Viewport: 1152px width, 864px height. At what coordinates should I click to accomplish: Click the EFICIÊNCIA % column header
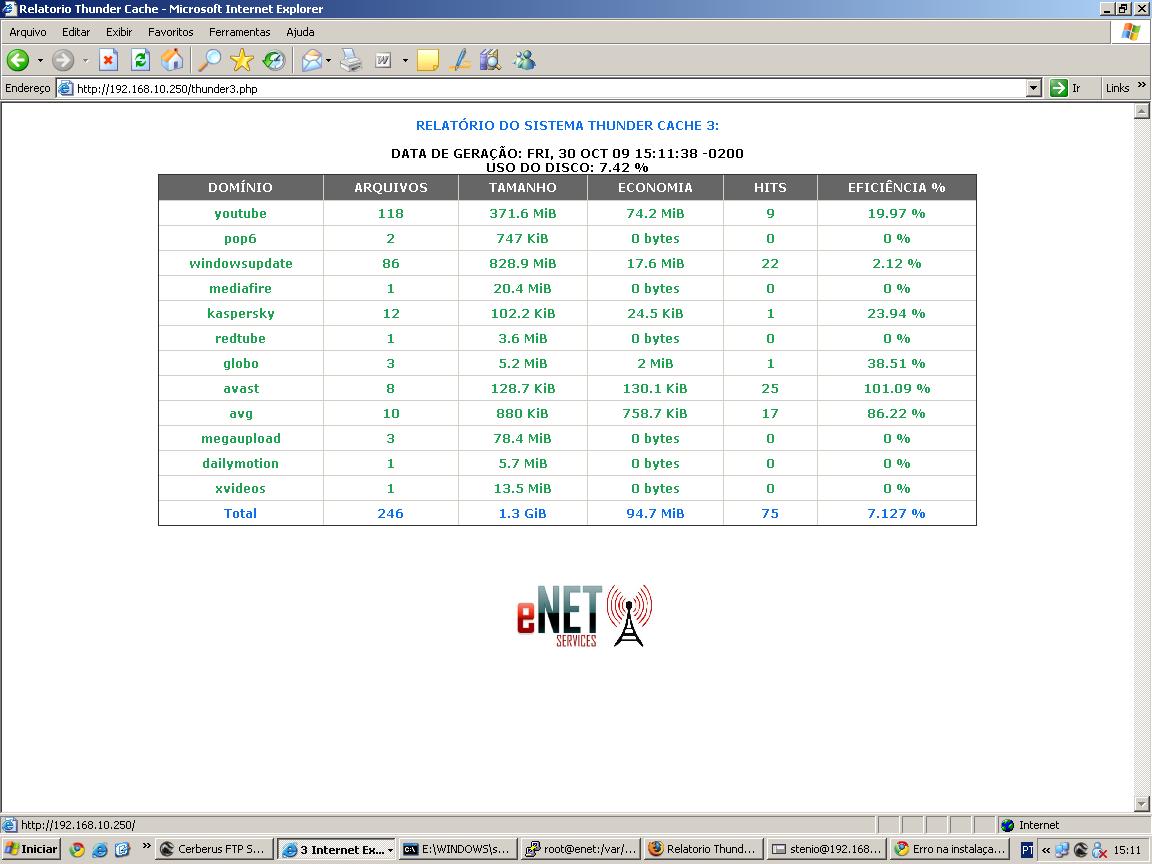[x=896, y=187]
